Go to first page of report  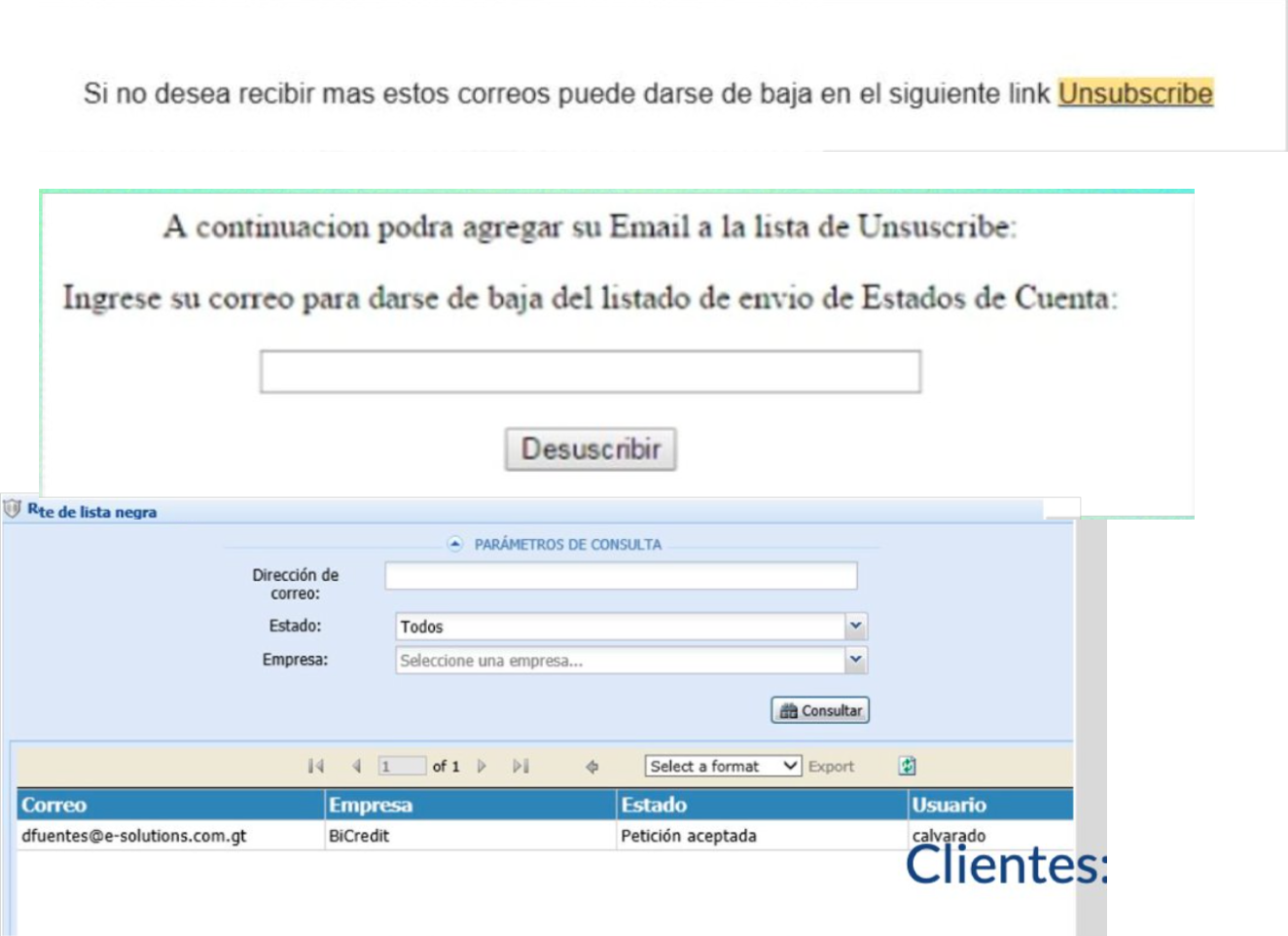pyautogui.click(x=315, y=767)
